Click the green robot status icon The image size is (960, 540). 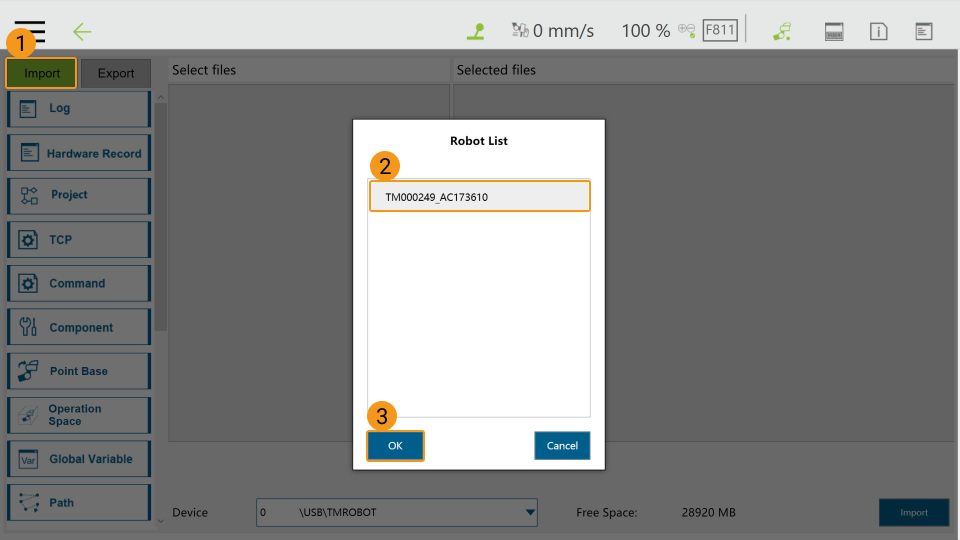point(476,31)
